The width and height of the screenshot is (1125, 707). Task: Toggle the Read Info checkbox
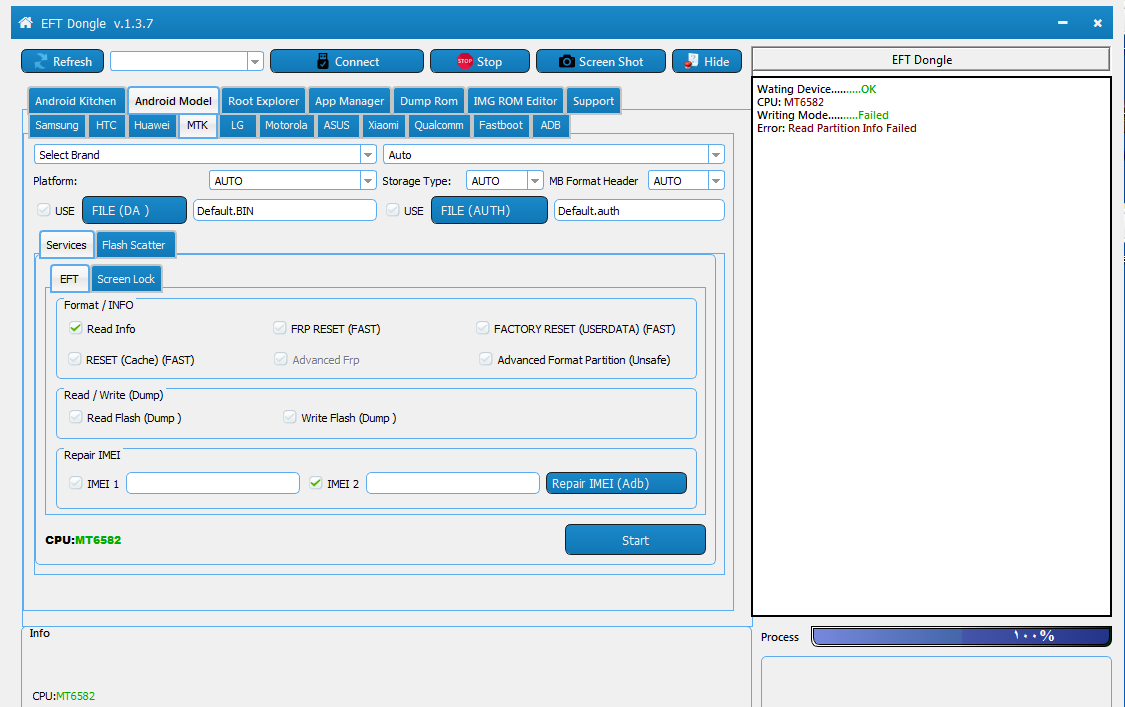pyautogui.click(x=75, y=328)
